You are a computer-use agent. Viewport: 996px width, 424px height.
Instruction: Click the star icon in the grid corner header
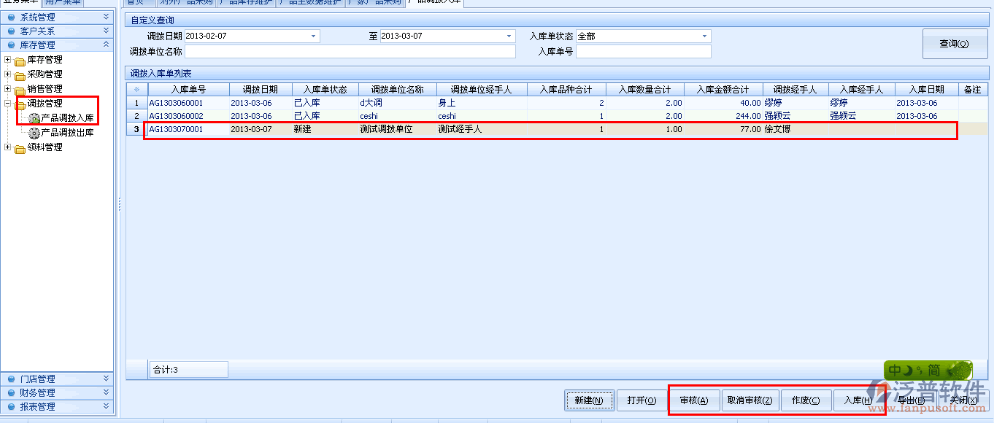point(137,89)
